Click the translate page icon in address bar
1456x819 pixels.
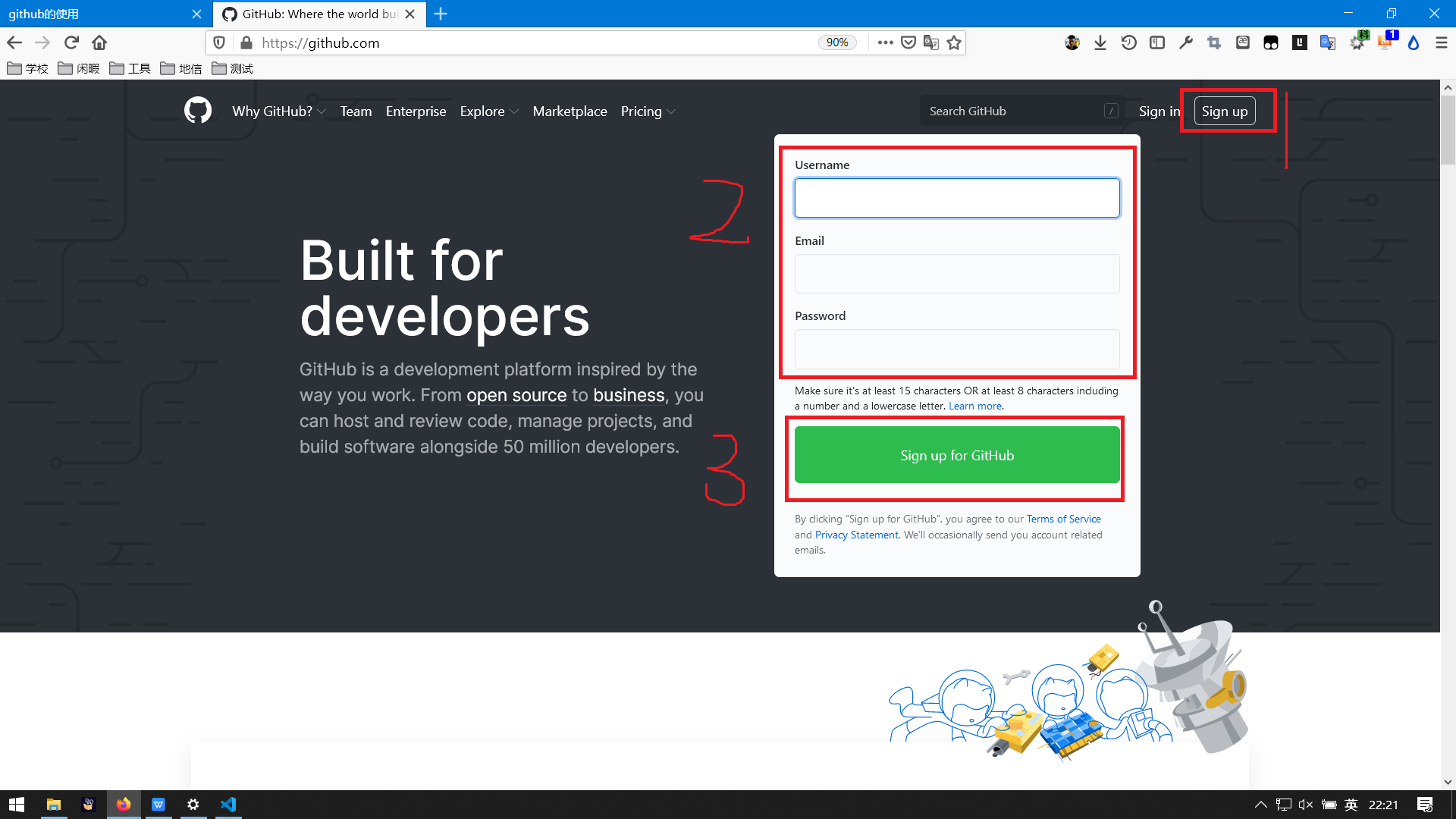click(x=931, y=42)
